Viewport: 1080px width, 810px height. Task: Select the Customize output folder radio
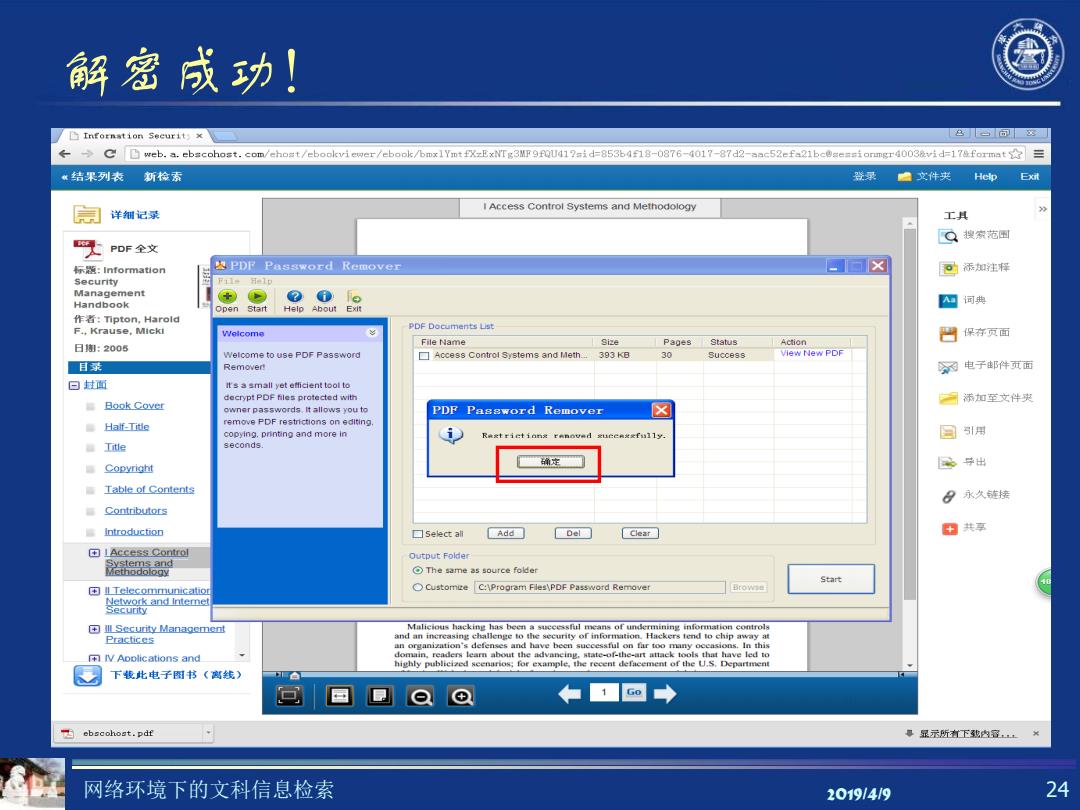(417, 588)
